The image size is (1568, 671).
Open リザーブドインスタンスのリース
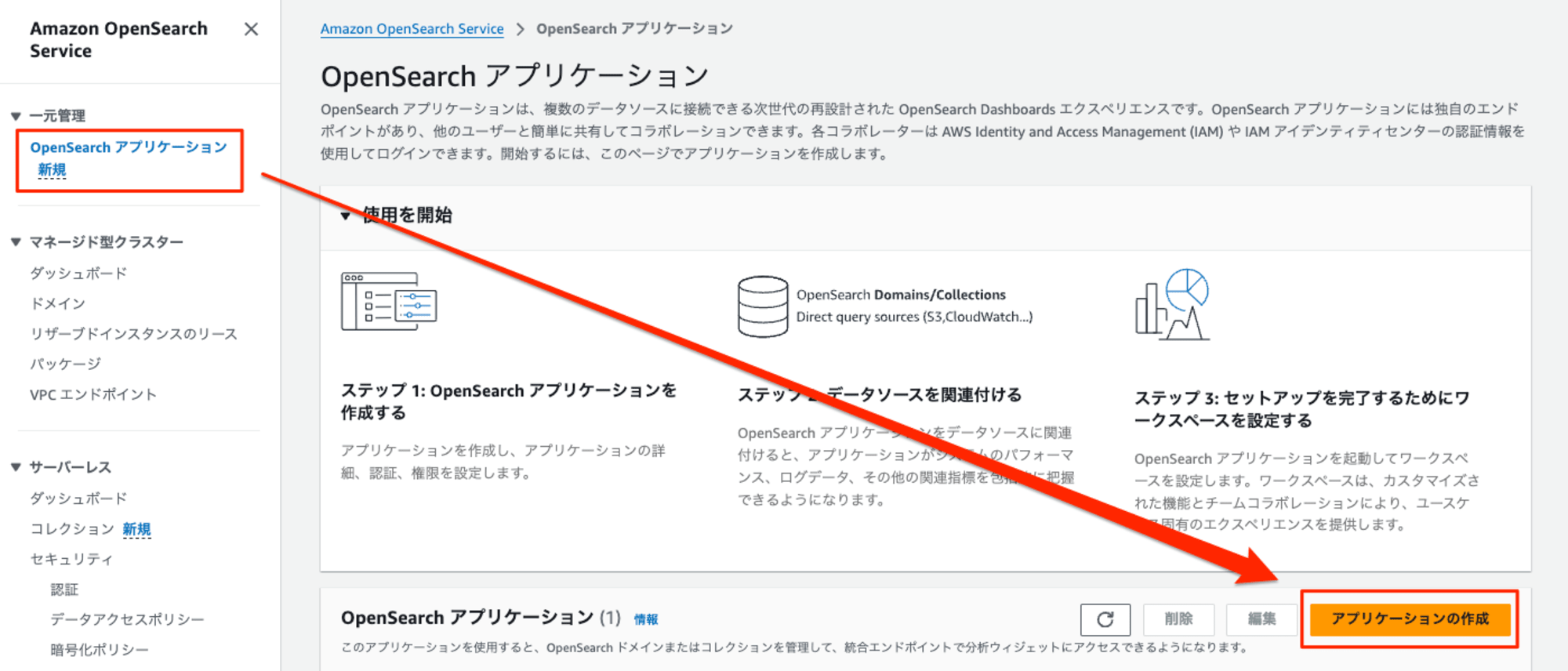[x=133, y=334]
